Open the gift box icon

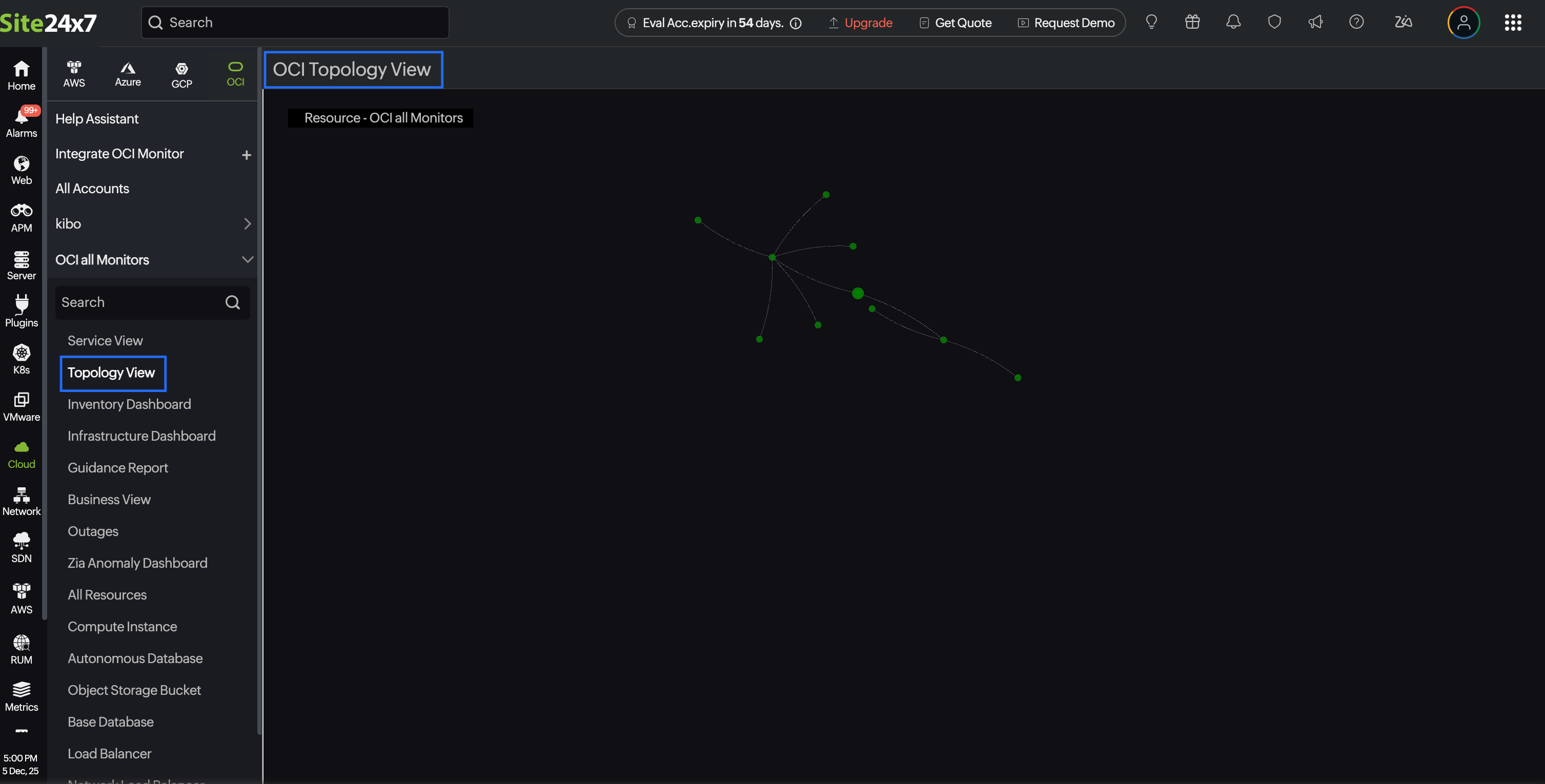pos(1192,23)
